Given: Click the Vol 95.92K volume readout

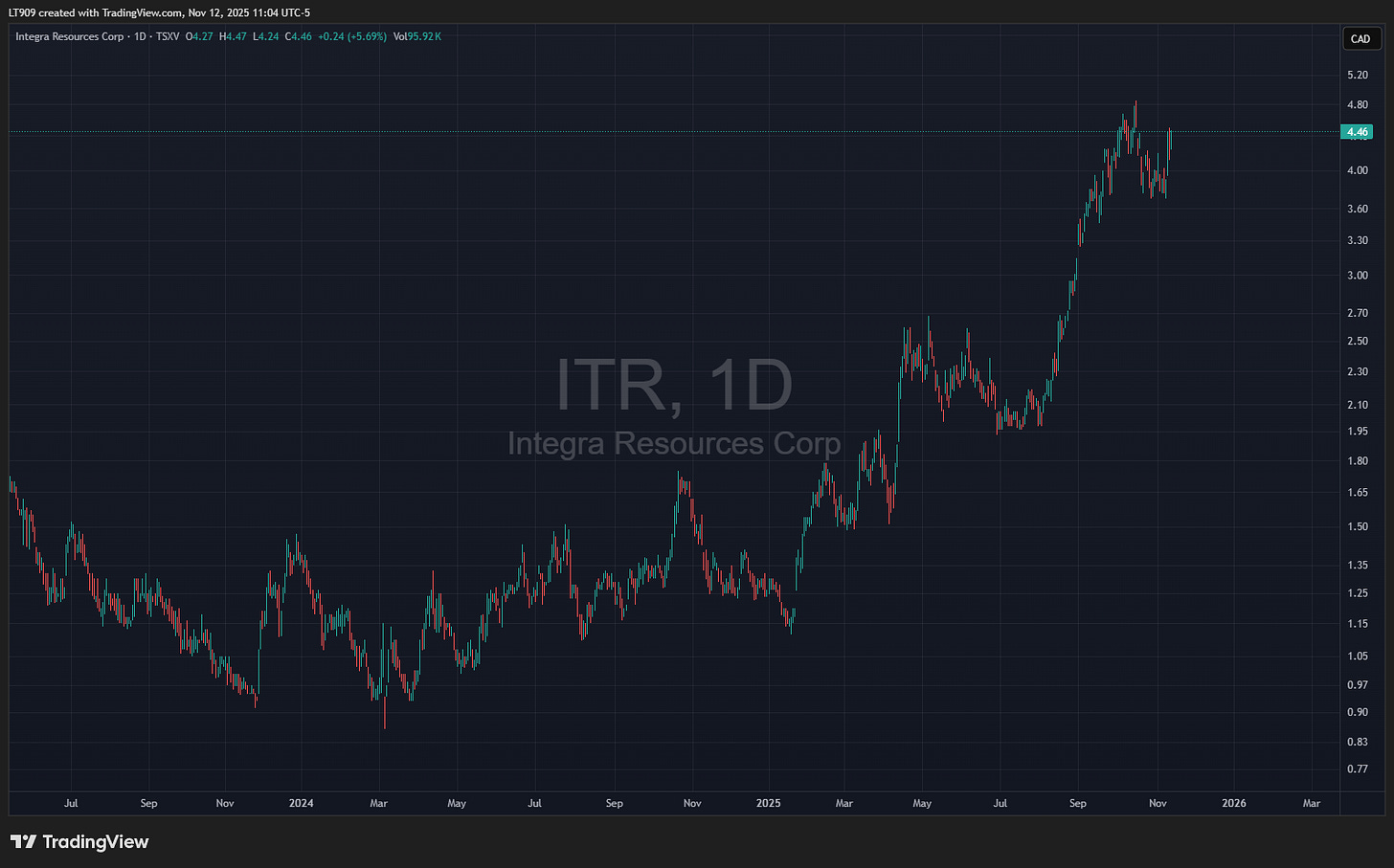Looking at the screenshot, I should (417, 36).
